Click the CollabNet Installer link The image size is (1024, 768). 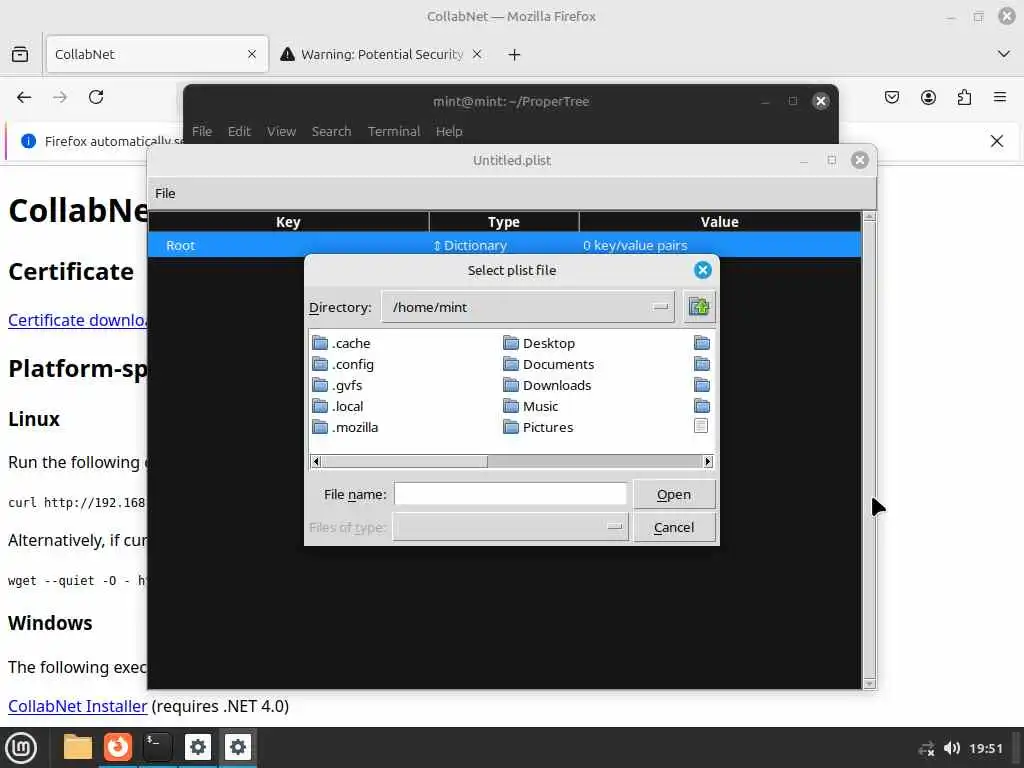pos(78,706)
